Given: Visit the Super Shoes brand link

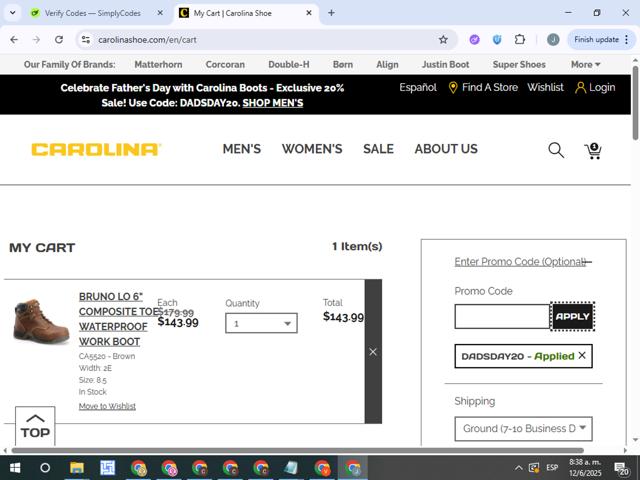Looking at the screenshot, I should click(x=519, y=64).
